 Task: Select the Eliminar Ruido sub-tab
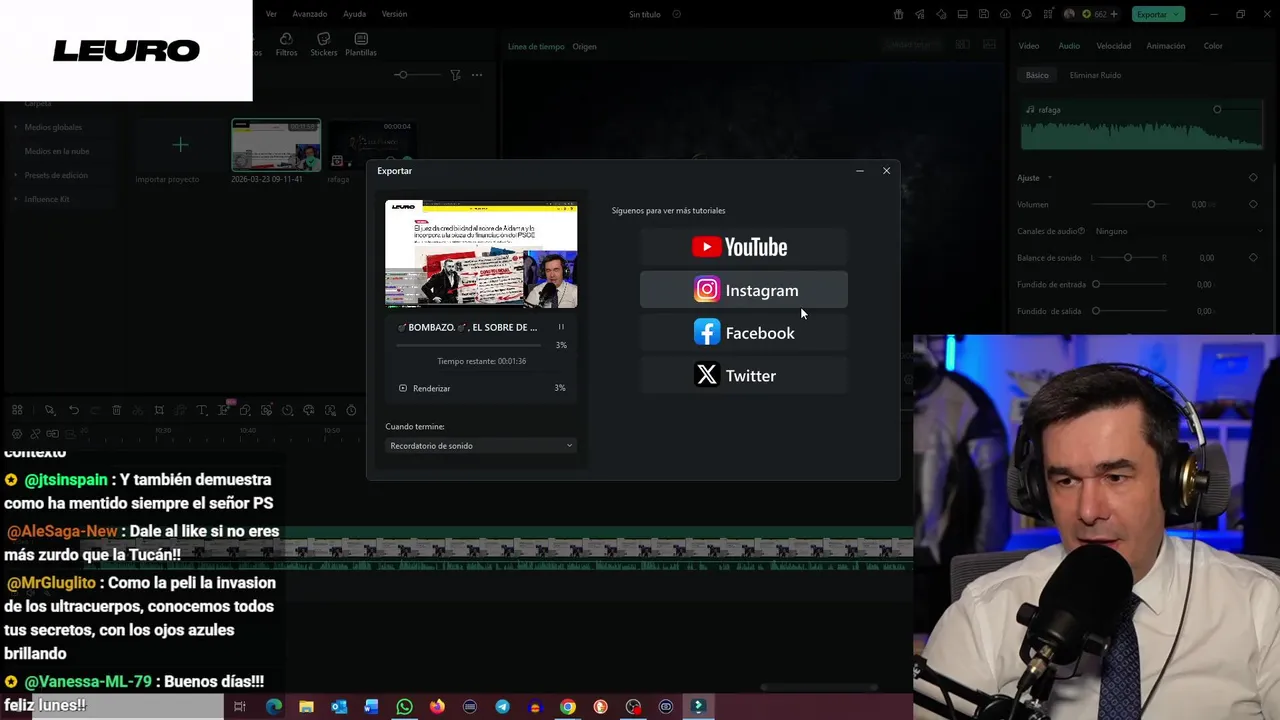point(1095,75)
